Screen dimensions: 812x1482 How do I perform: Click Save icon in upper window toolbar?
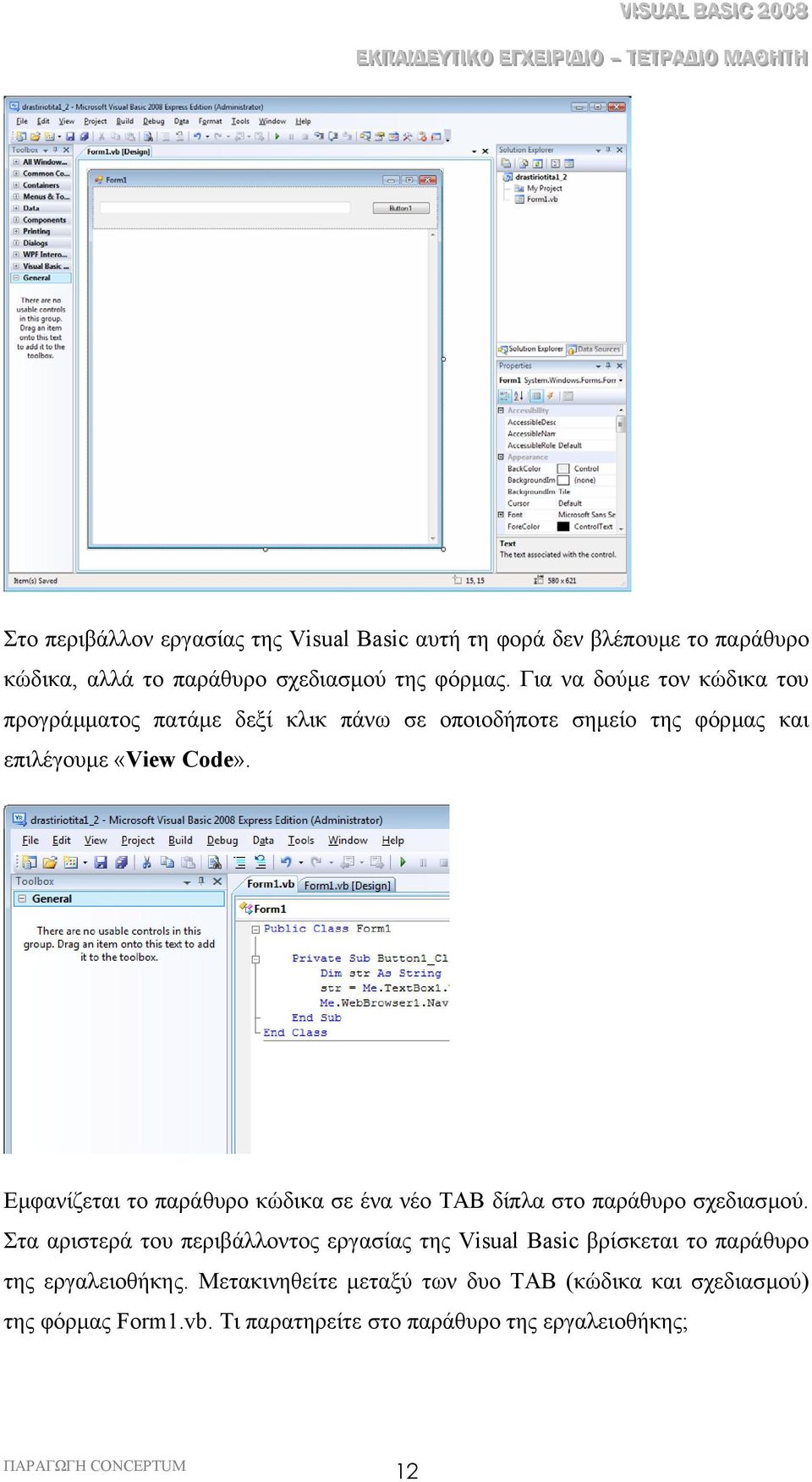[71, 136]
